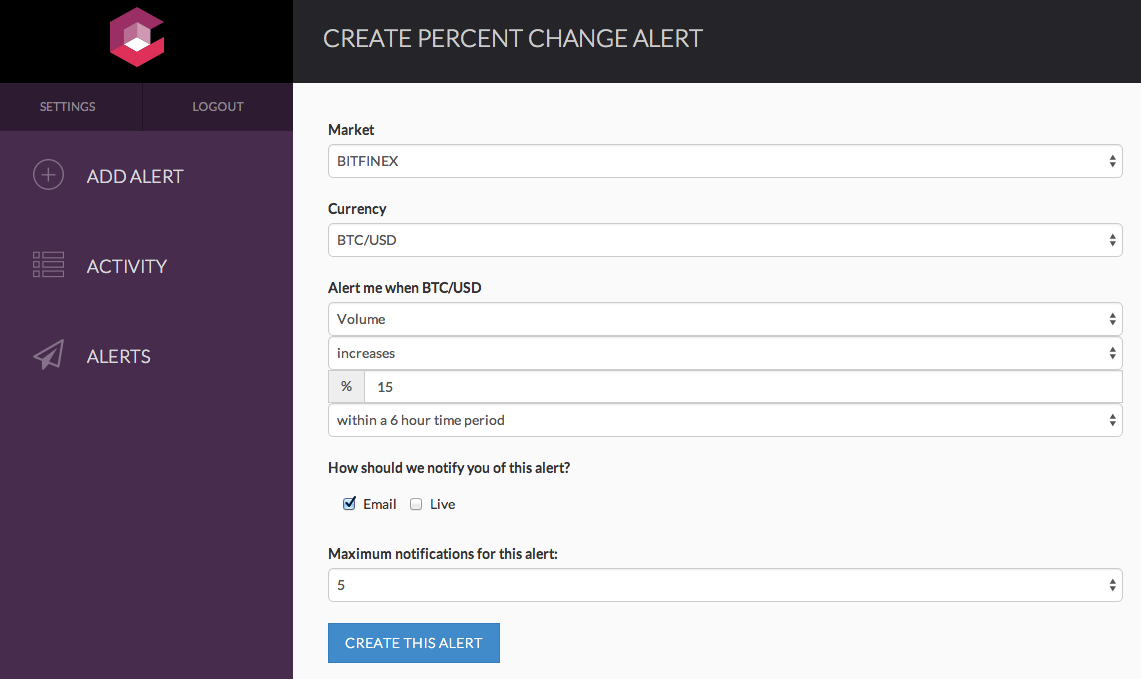Image resolution: width=1141 pixels, height=679 pixels.
Task: Select the 6 hour time period dropdown
Action: (724, 420)
